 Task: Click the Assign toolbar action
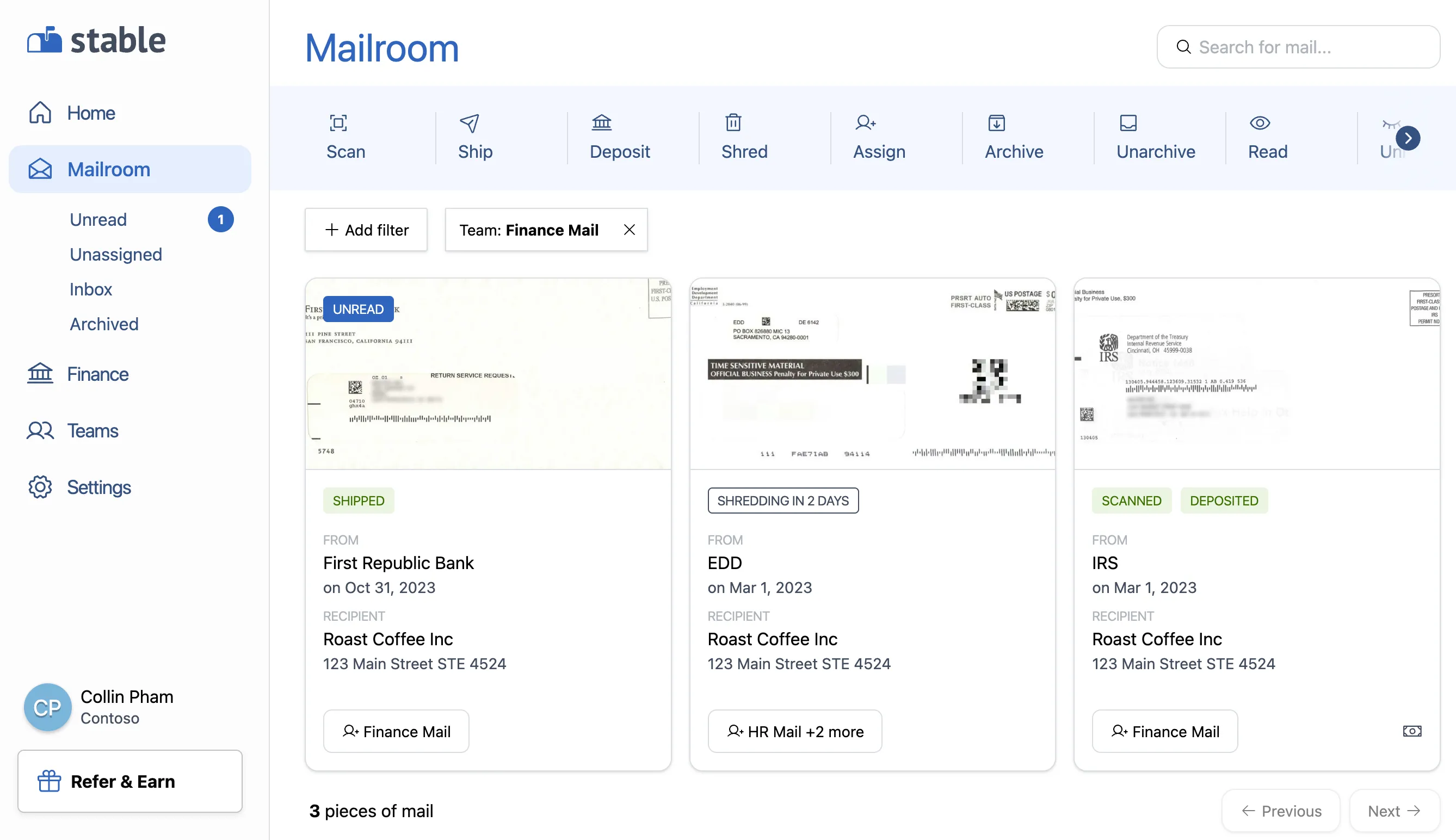tap(879, 137)
